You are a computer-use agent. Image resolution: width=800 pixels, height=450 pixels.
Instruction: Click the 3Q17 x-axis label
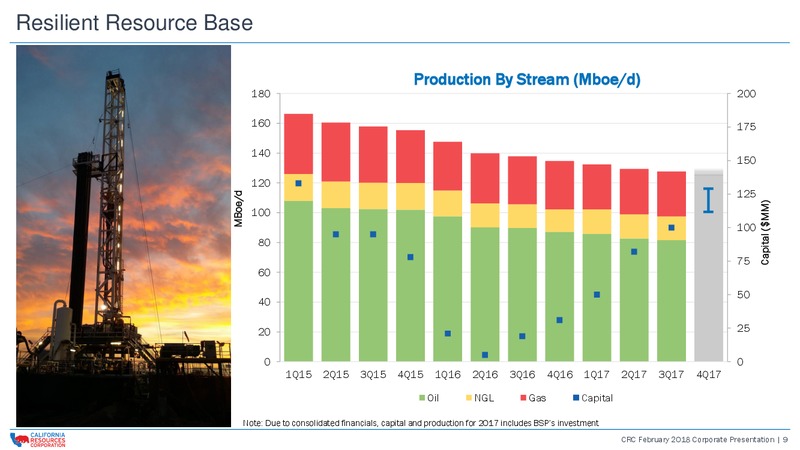671,374
